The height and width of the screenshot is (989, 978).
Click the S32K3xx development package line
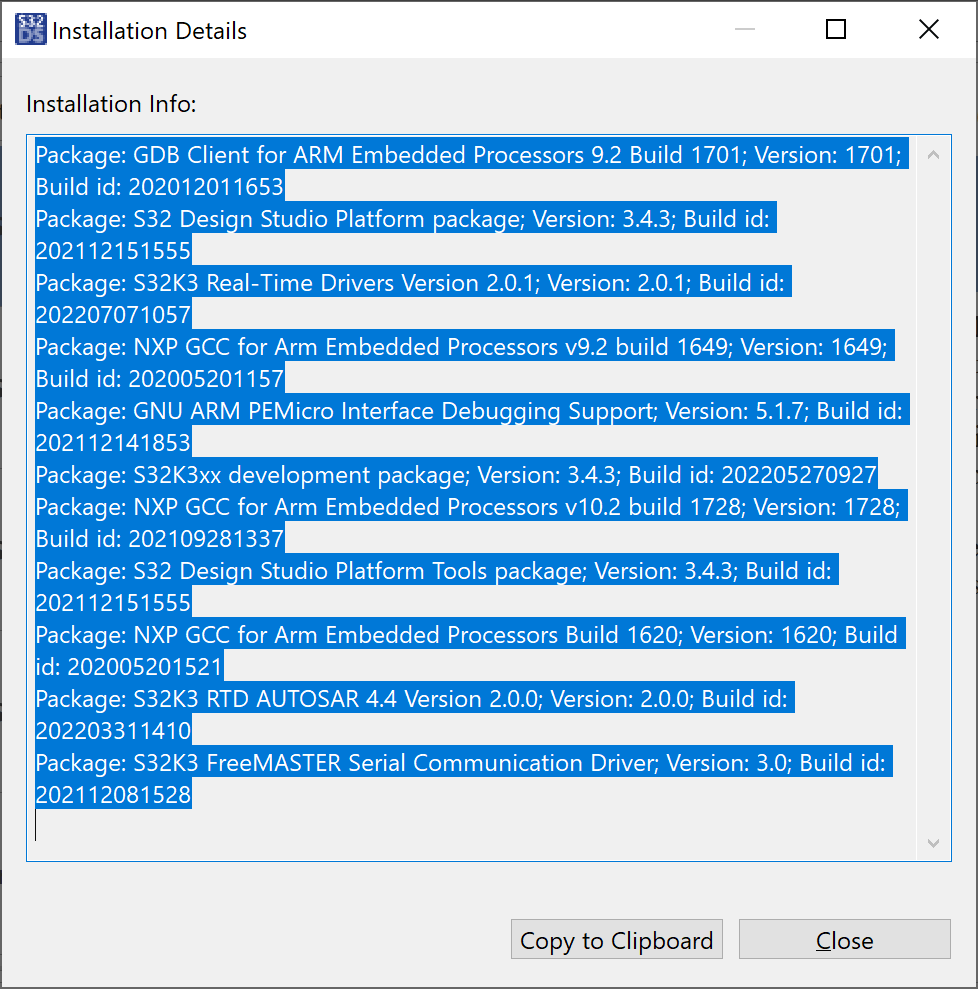pyautogui.click(x=456, y=475)
